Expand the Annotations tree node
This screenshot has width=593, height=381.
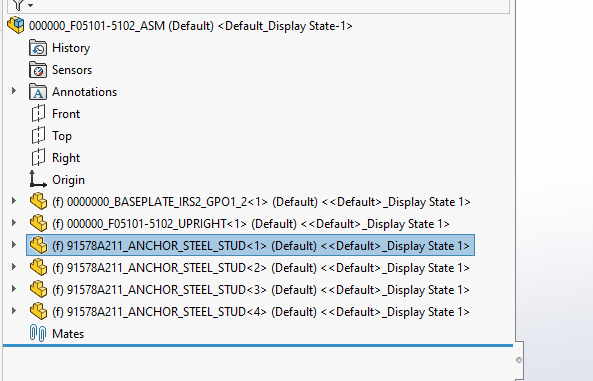(x=14, y=91)
